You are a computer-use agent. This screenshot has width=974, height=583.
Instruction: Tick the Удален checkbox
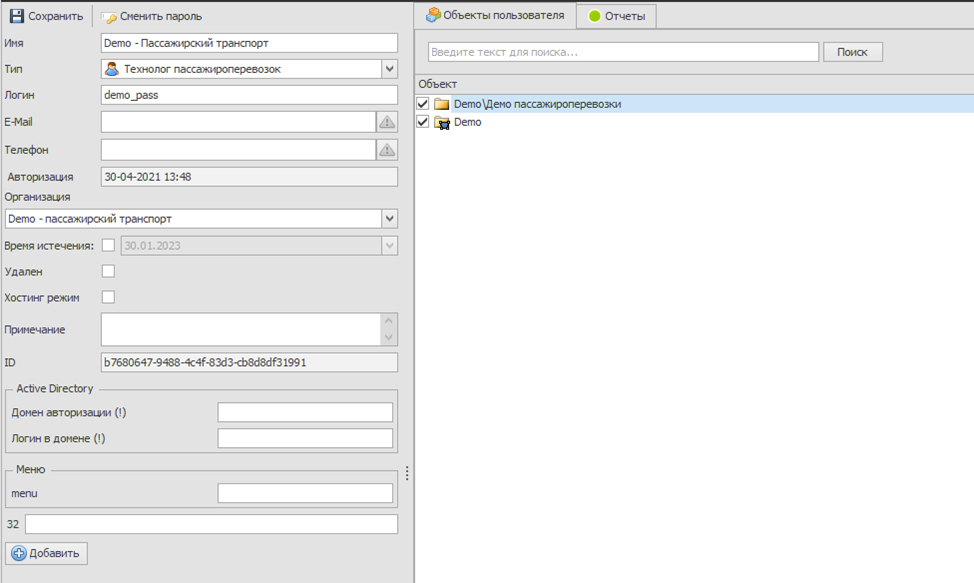tap(108, 271)
